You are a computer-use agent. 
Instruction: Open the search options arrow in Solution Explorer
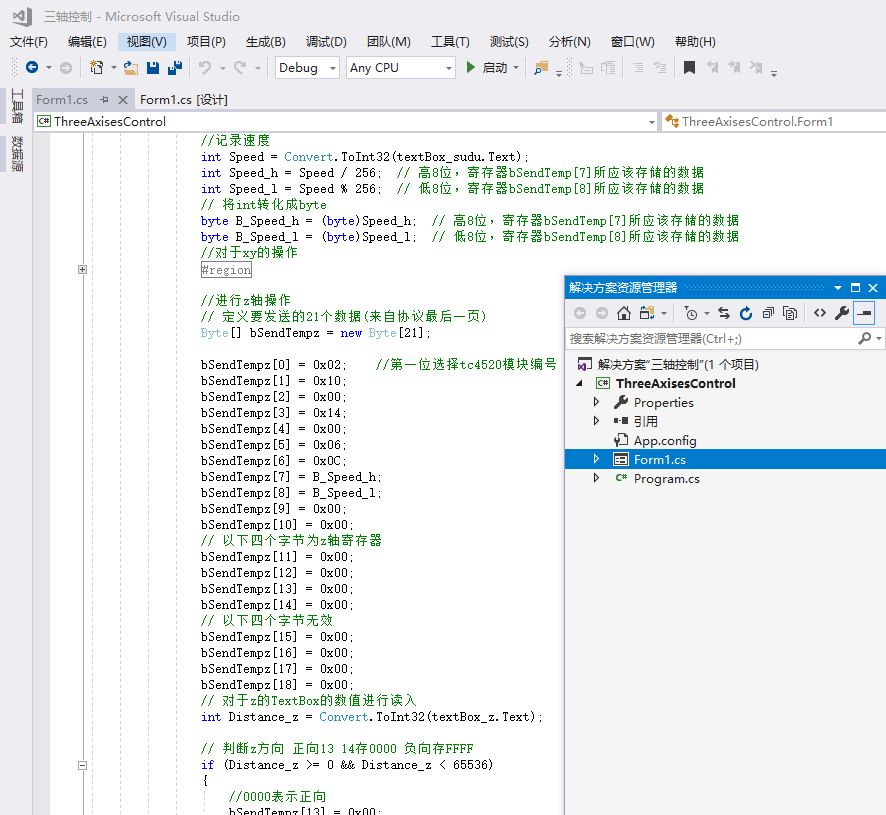pos(879,339)
